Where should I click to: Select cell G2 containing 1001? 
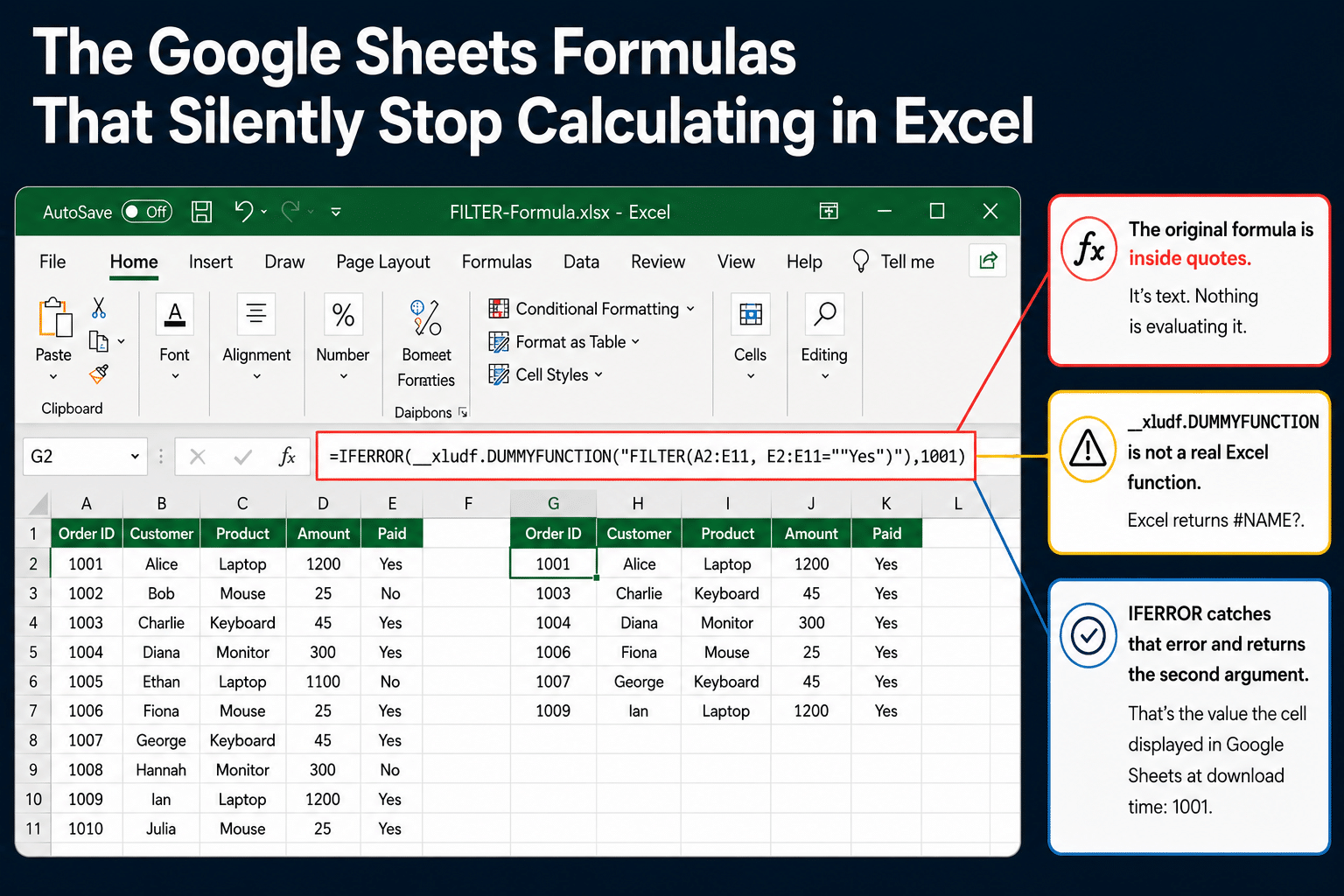(x=553, y=564)
